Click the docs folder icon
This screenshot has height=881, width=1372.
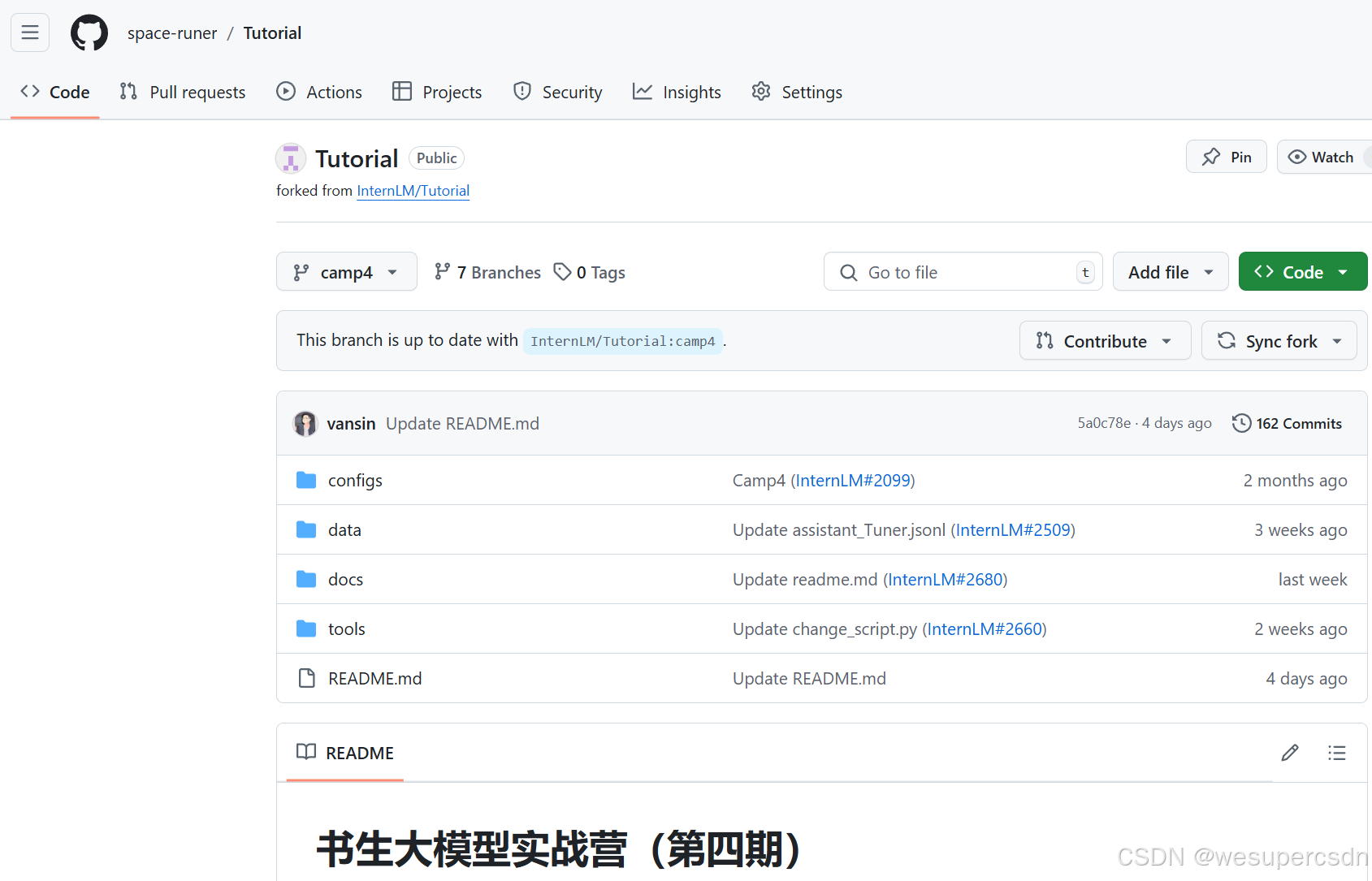click(306, 579)
